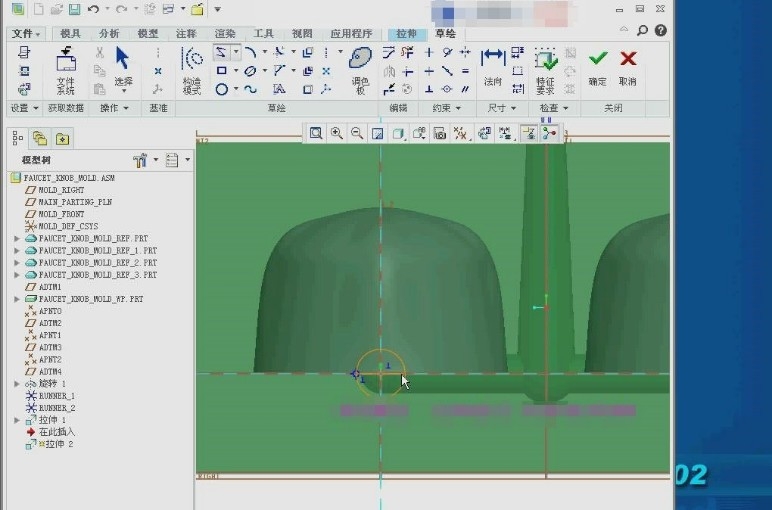Choose the Ellipse sketch tool
772x510 pixels.
(x=250, y=71)
